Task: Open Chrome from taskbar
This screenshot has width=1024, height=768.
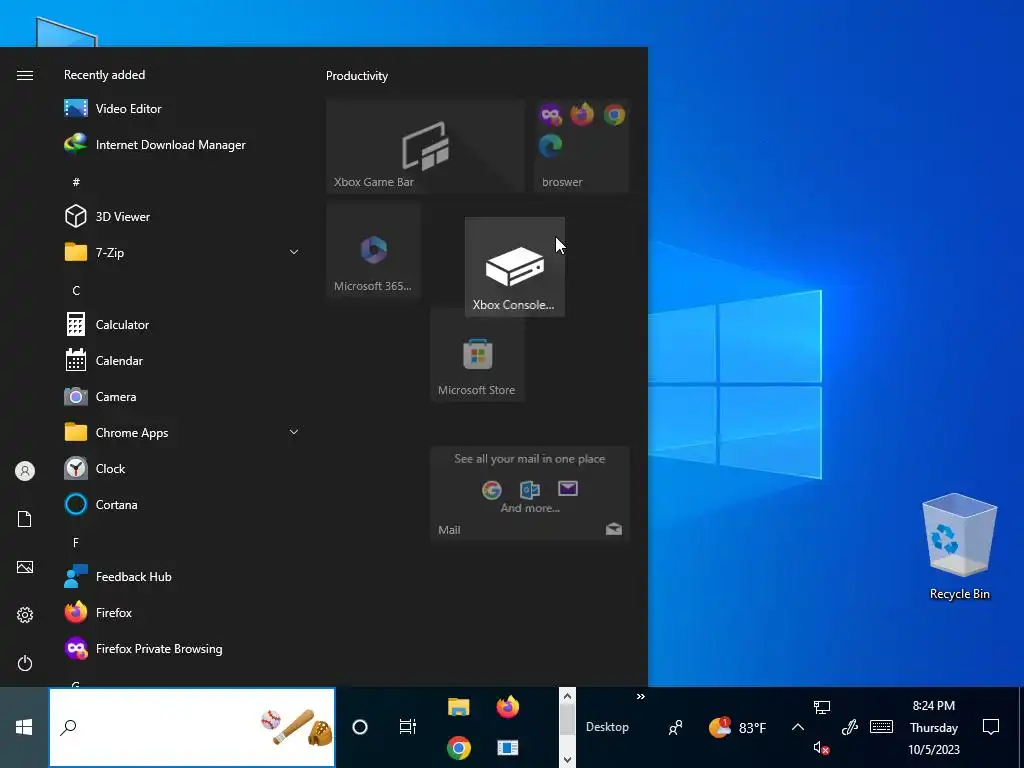Action: pos(458,748)
